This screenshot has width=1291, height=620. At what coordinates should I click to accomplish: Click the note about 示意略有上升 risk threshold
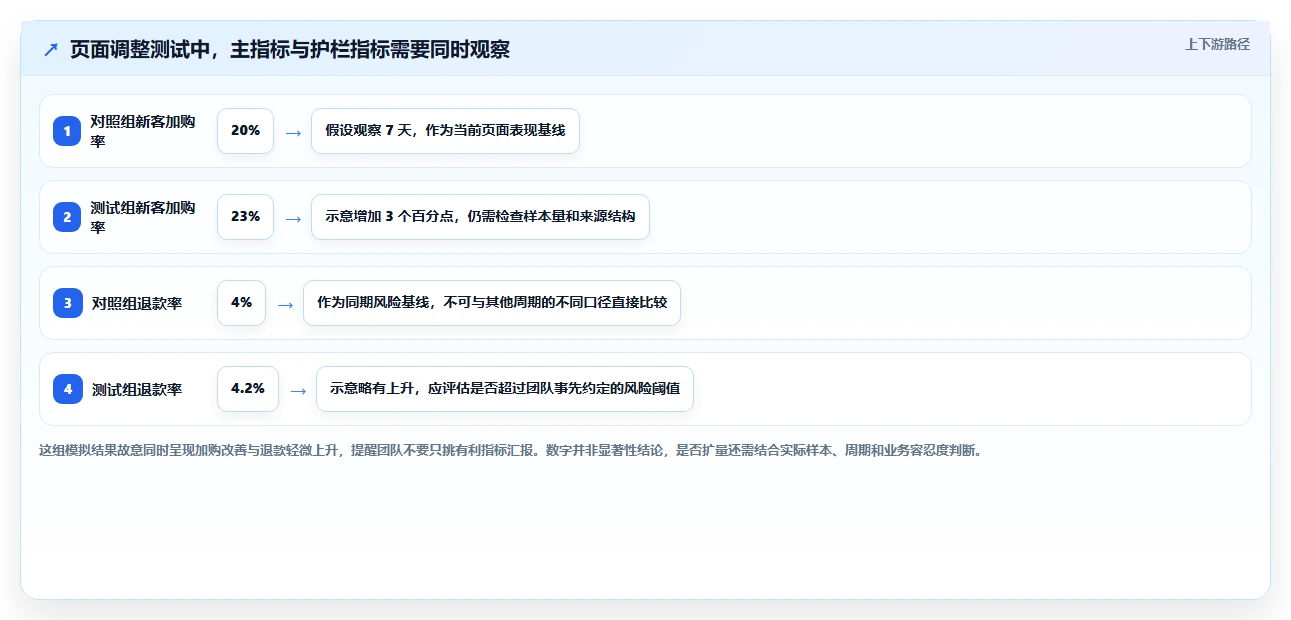coord(505,389)
